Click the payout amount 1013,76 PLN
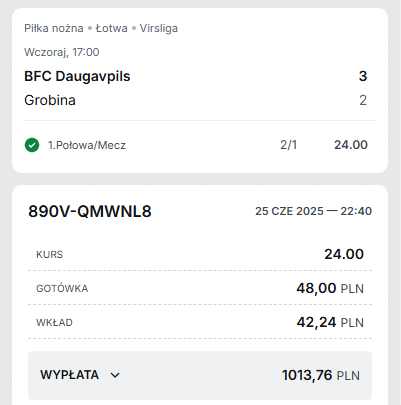This screenshot has height=405, width=401. [x=321, y=375]
